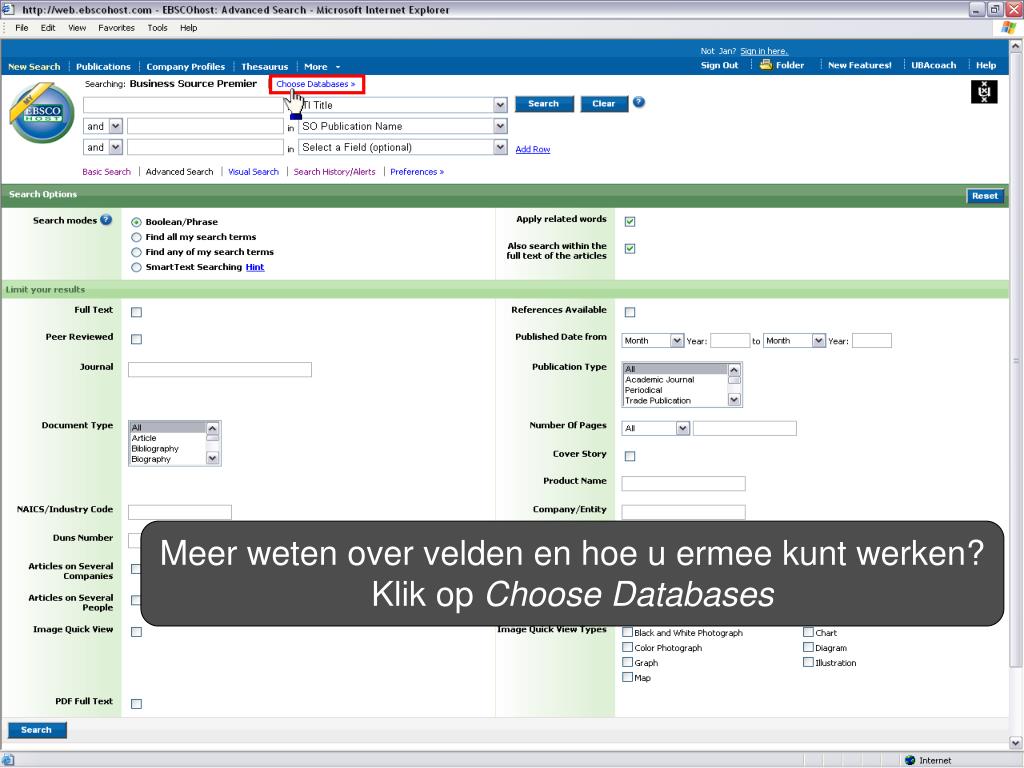Open Company Profiles in navigation
The height and width of the screenshot is (768, 1024).
pyautogui.click(x=185, y=67)
